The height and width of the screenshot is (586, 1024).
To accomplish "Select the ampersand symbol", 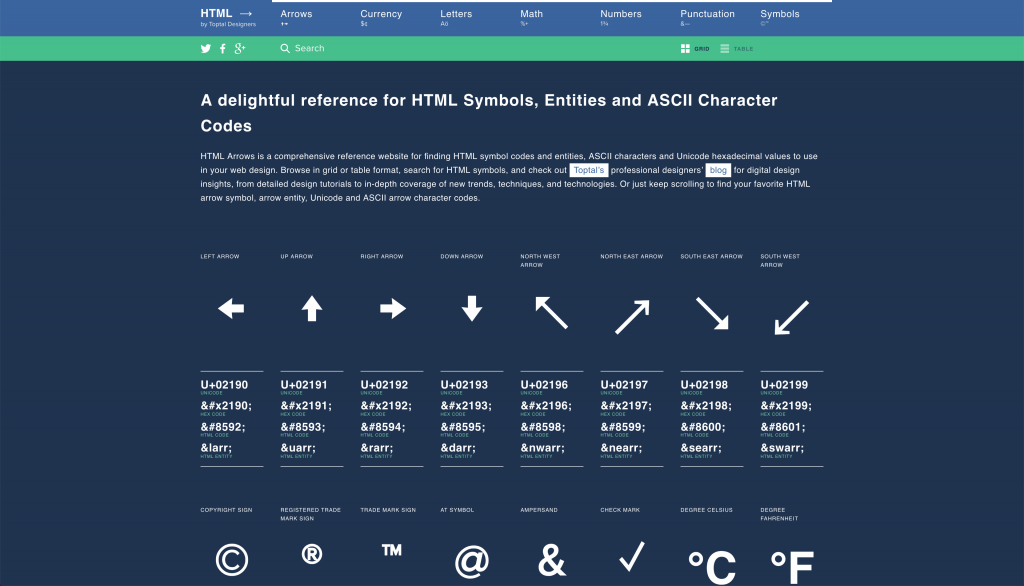I will (552, 561).
